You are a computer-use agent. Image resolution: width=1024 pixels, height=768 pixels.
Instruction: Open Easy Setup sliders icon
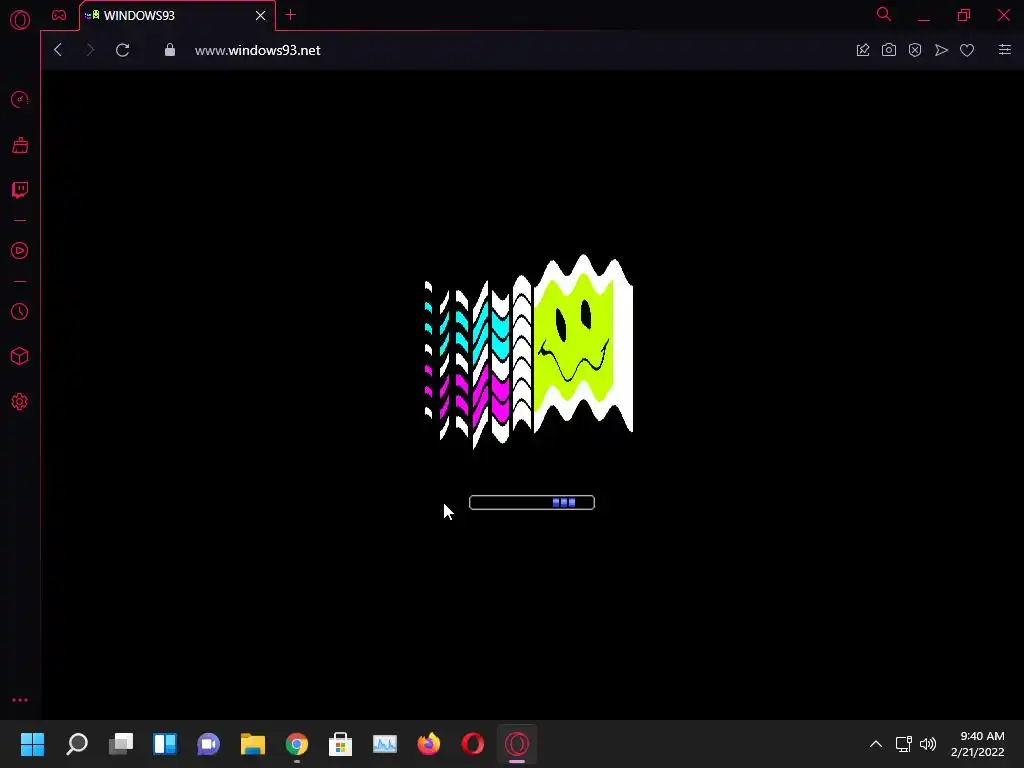tap(1005, 50)
